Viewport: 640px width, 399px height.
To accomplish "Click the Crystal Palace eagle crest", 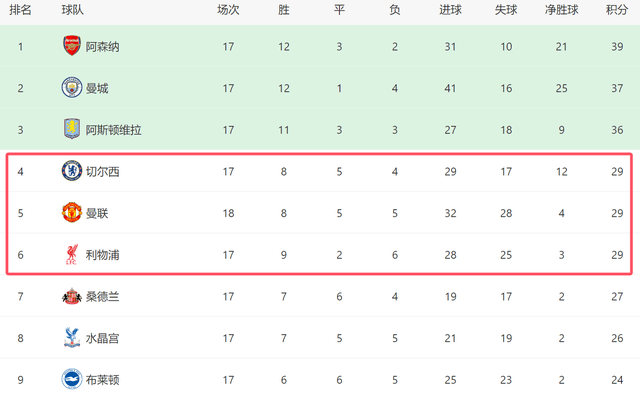I will (x=72, y=337).
